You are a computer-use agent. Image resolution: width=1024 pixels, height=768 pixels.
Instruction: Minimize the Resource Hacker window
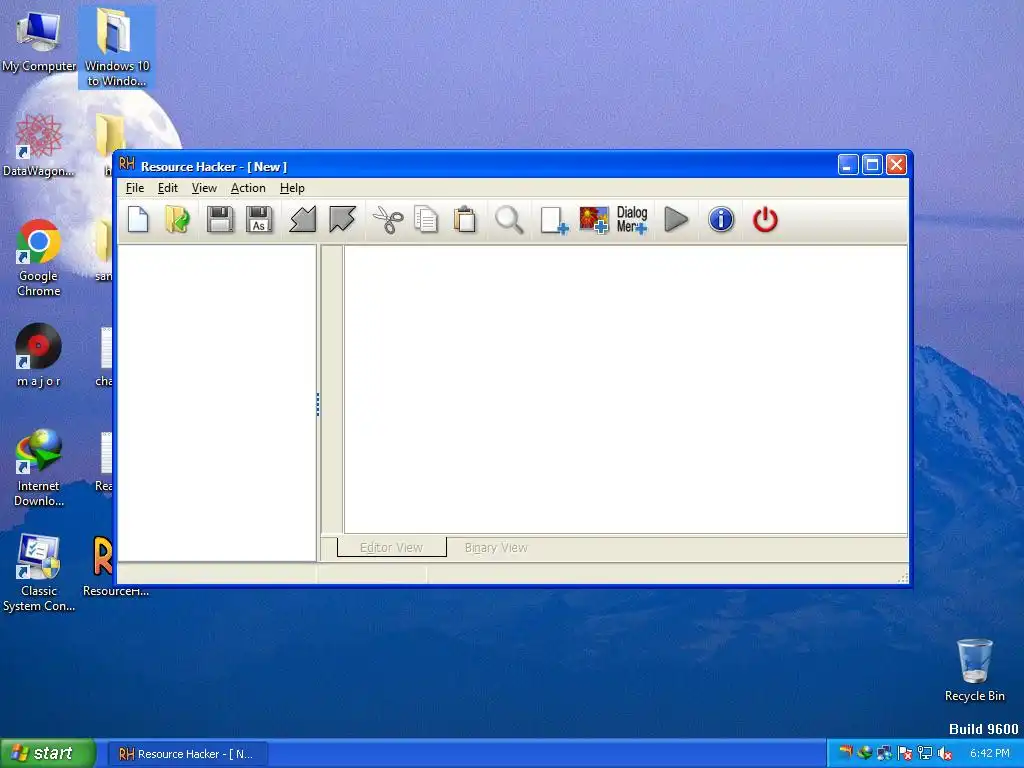(x=848, y=165)
